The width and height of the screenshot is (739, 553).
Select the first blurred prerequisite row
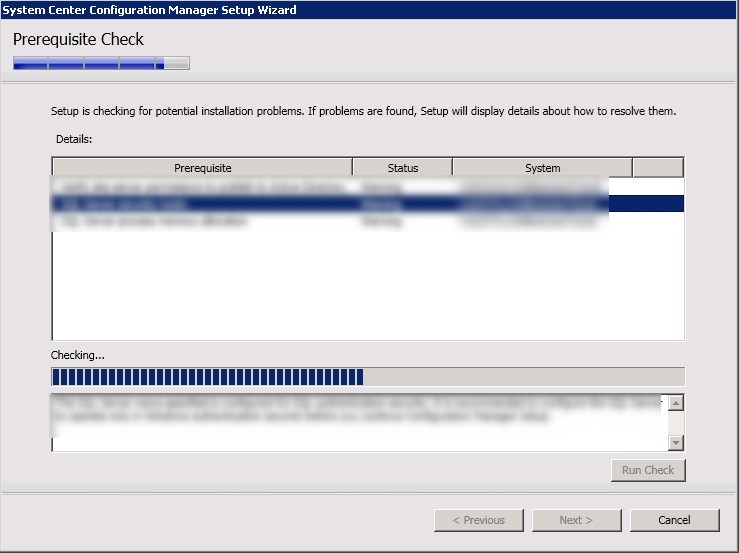tap(368, 187)
